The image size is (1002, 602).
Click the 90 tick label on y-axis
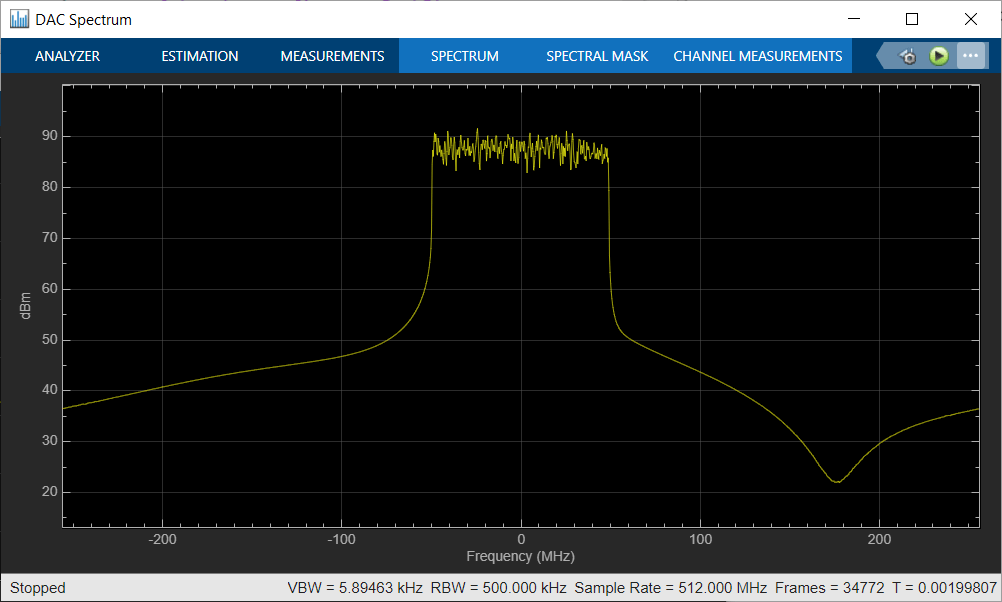point(50,135)
